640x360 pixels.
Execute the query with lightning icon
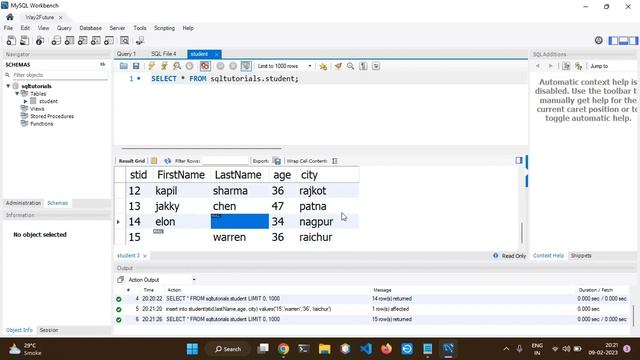(151, 66)
